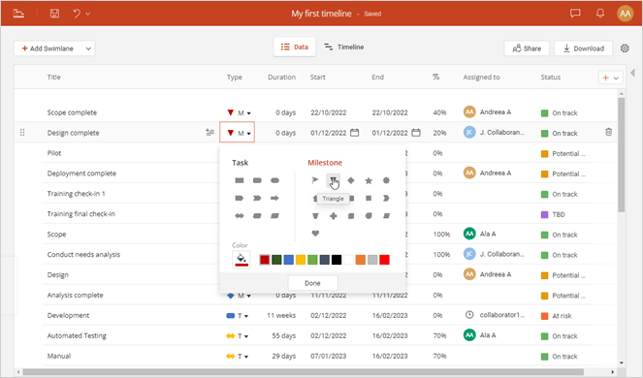The width and height of the screenshot is (643, 378).
Task: Choose the octagon milestone shape
Action: click(386, 180)
